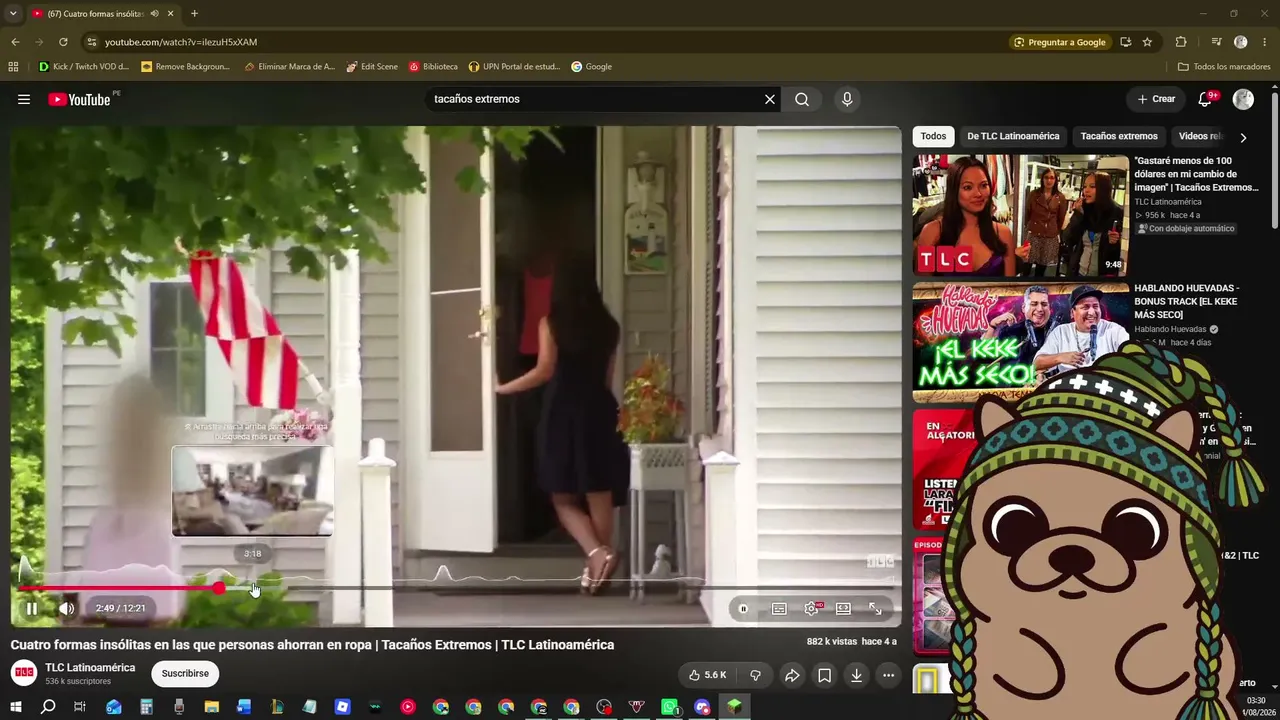Start voice search with the microphone
The image size is (1280, 720).
tap(847, 99)
